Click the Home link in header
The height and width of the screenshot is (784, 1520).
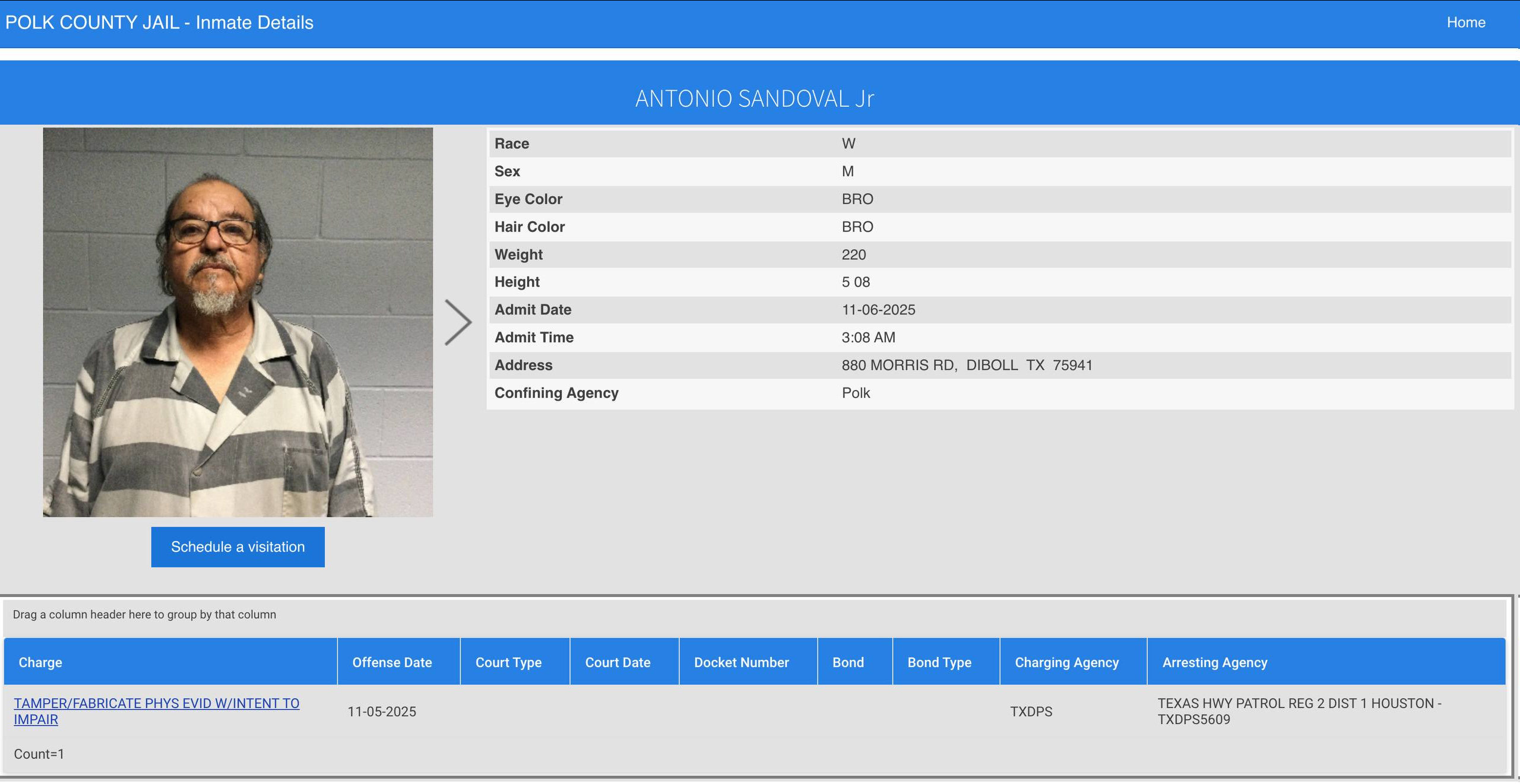[1465, 23]
